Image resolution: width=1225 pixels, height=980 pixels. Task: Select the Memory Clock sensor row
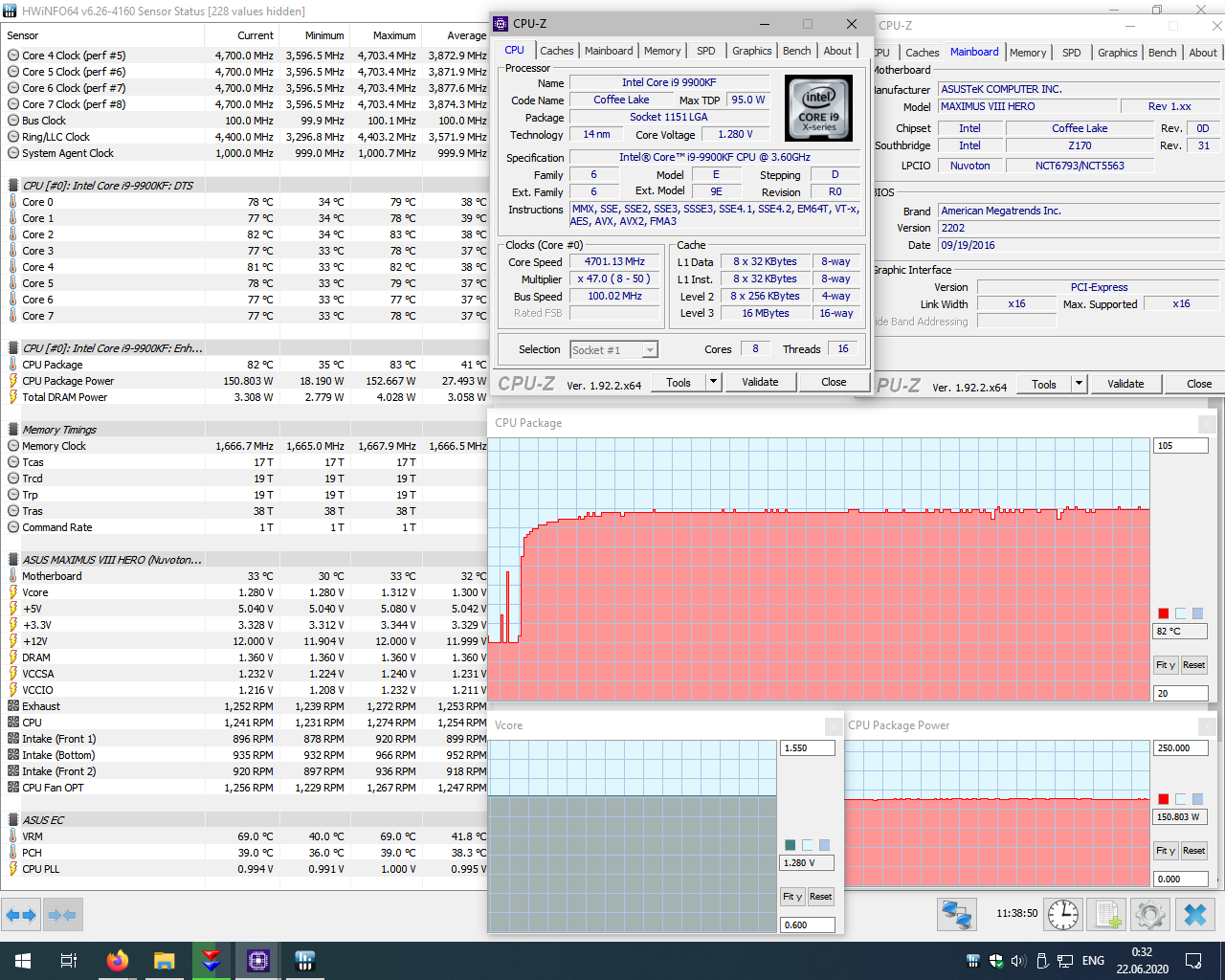pyautogui.click(x=245, y=446)
